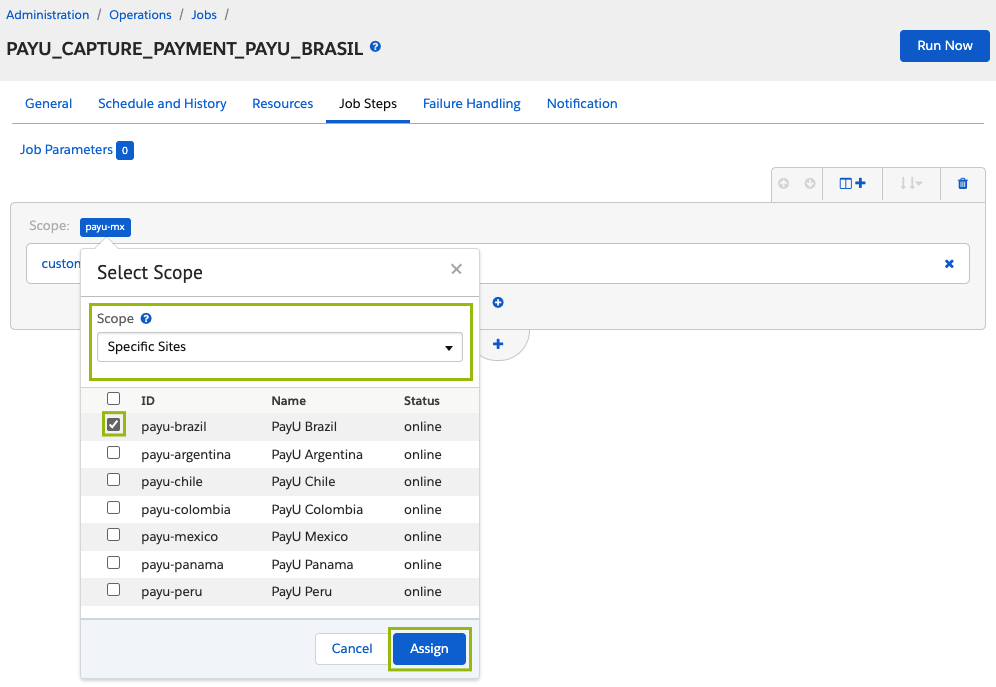996x687 pixels.
Task: Open the sort order dropdown in the toolbar
Action: coord(911,183)
